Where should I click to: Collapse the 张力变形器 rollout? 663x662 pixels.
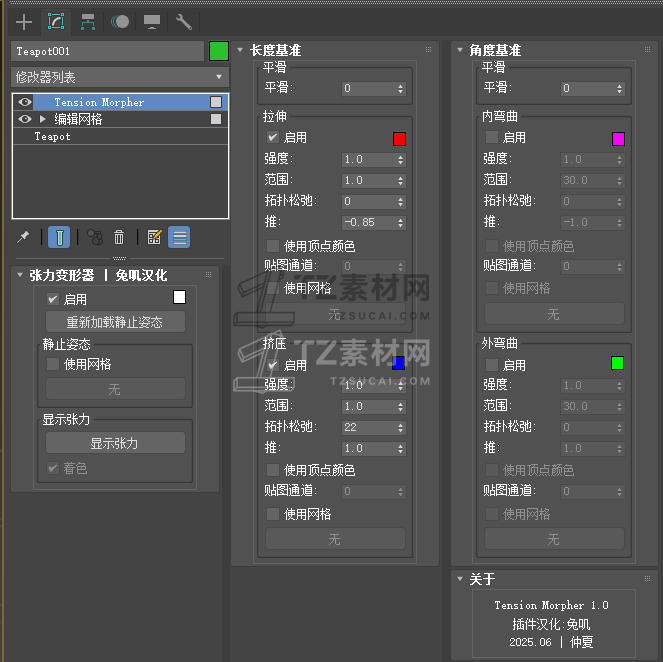(x=20, y=275)
